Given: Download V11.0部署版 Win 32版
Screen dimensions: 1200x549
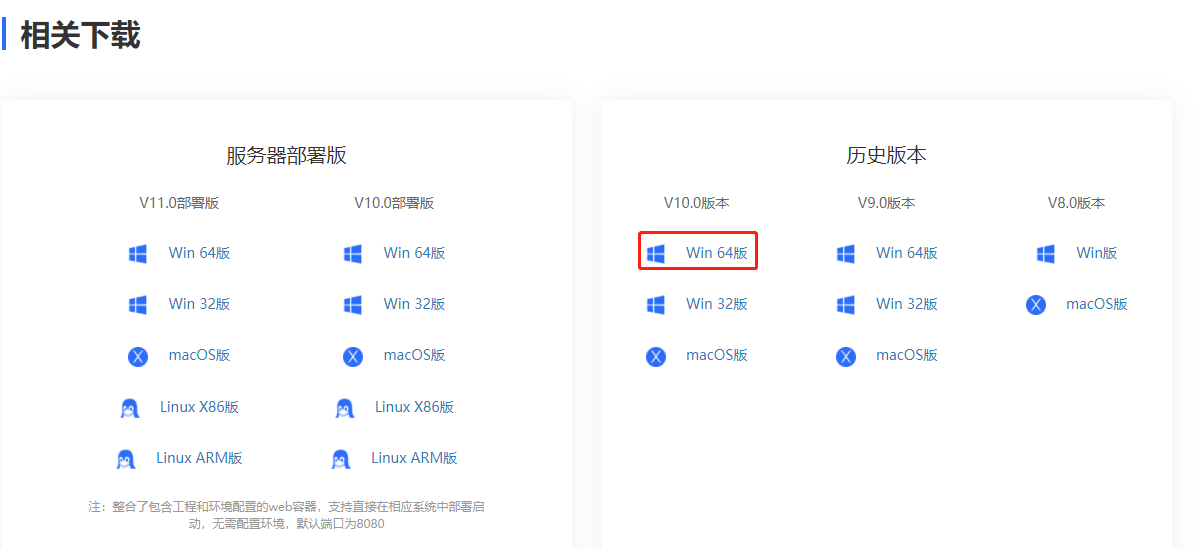Looking at the screenshot, I should [199, 303].
